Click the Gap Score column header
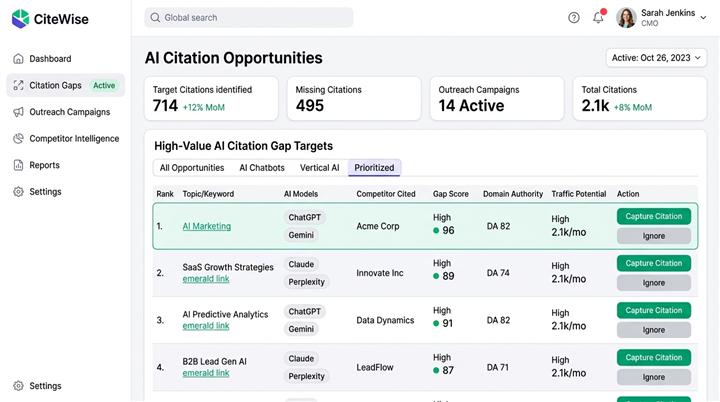 click(450, 194)
